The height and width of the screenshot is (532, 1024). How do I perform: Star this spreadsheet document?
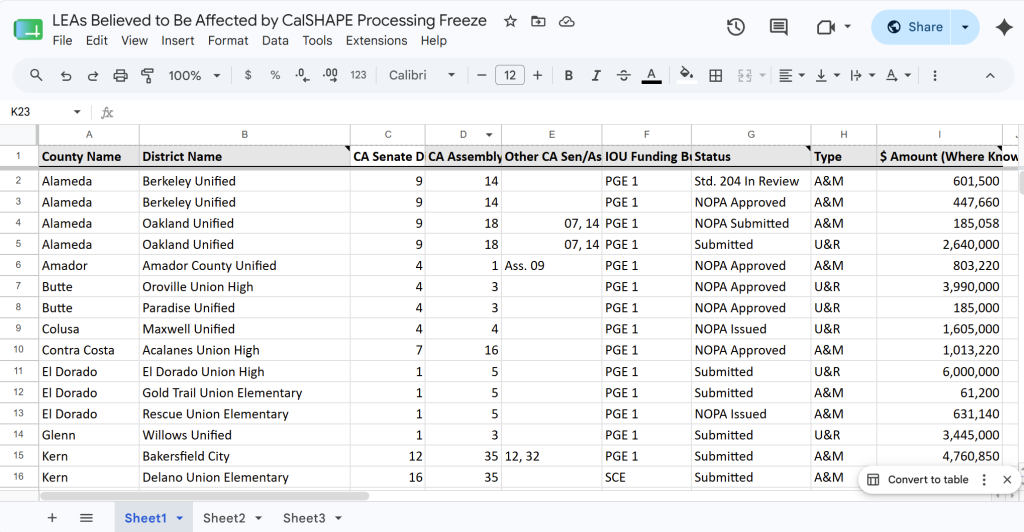point(510,22)
